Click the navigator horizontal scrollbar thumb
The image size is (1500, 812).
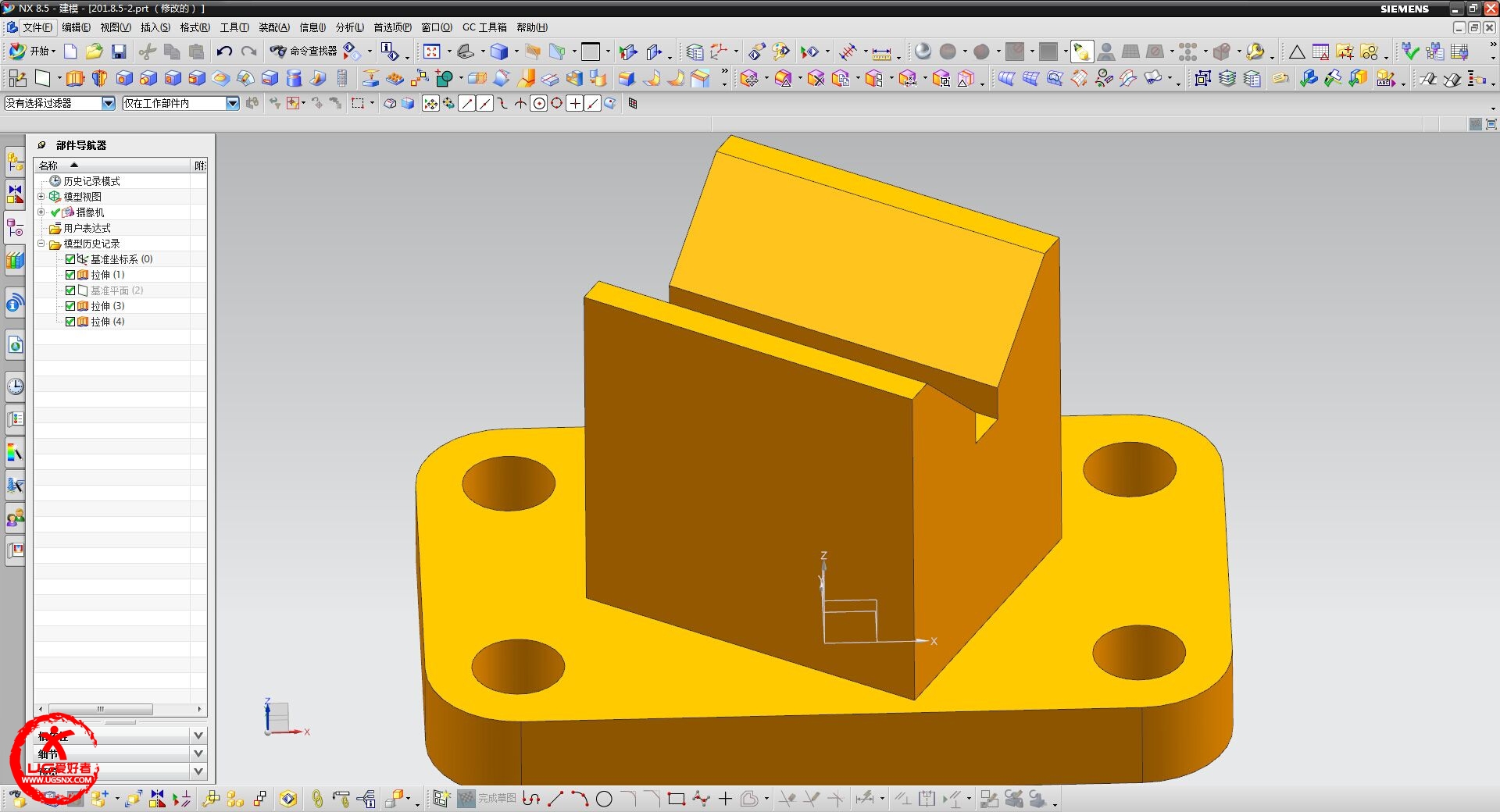pyautogui.click(x=100, y=709)
